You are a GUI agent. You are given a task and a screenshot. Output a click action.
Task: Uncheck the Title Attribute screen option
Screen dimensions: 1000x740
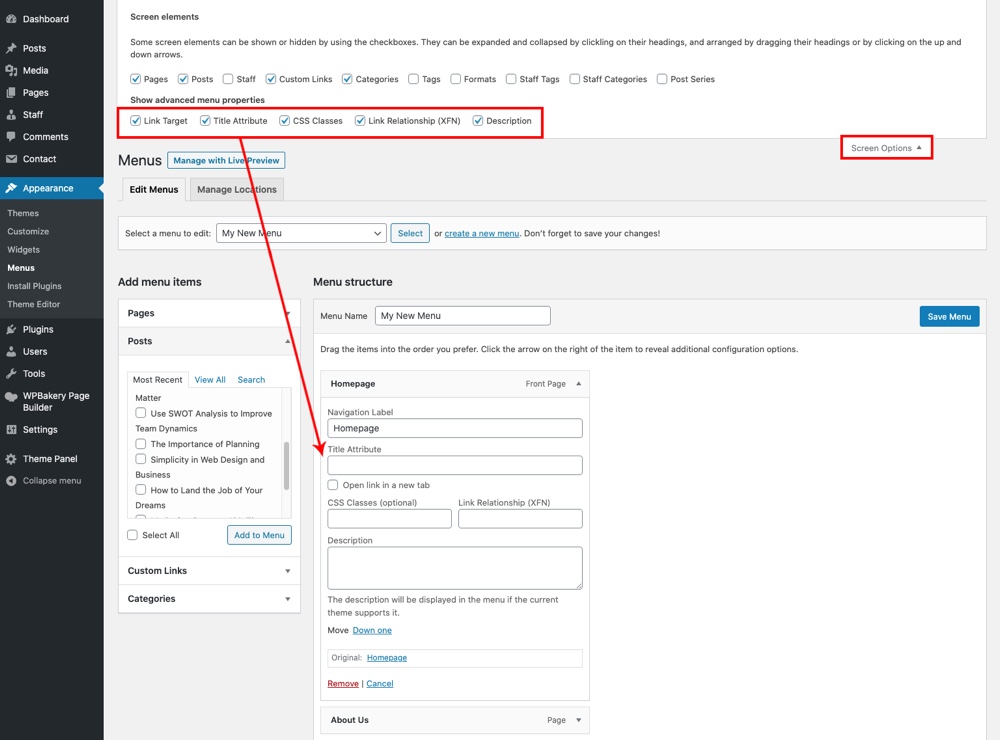205,120
